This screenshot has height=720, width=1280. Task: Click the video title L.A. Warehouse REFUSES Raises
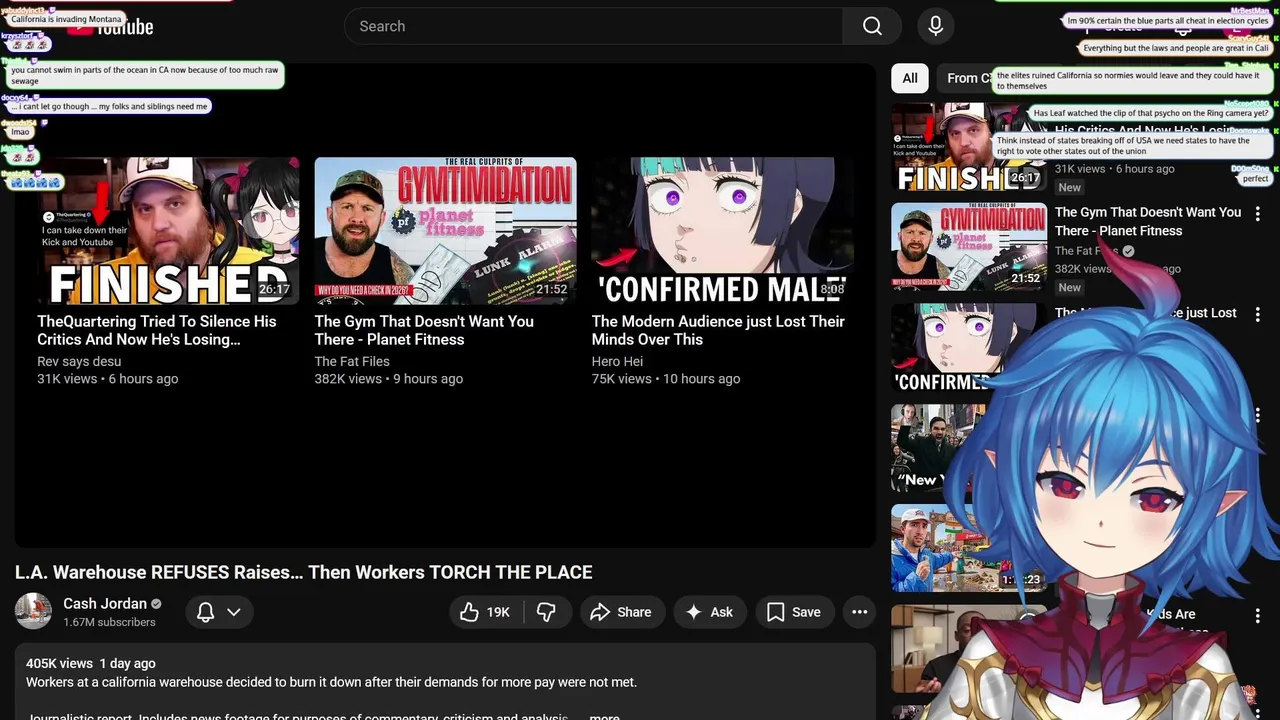(303, 572)
